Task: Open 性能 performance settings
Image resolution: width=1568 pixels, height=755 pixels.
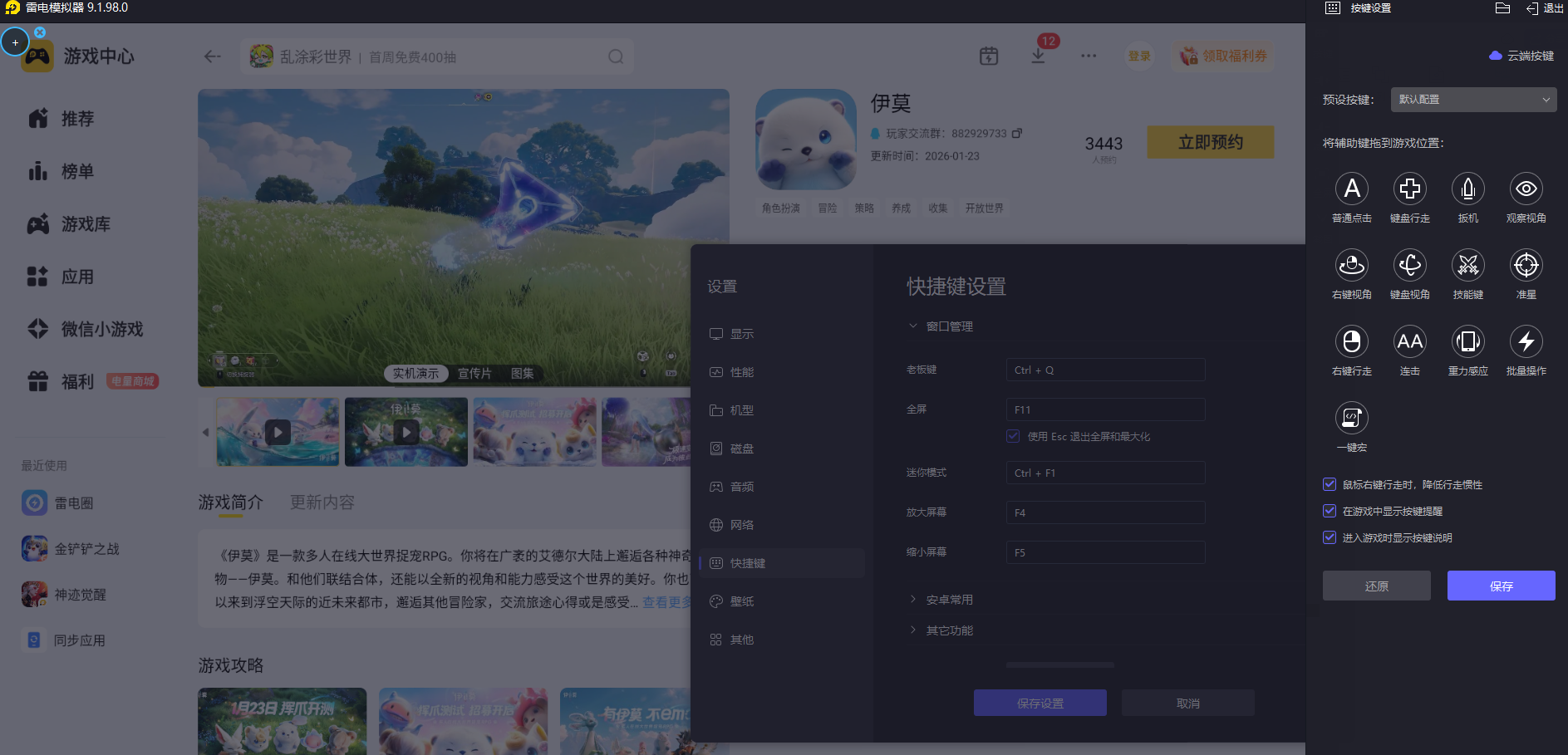Action: [782, 372]
